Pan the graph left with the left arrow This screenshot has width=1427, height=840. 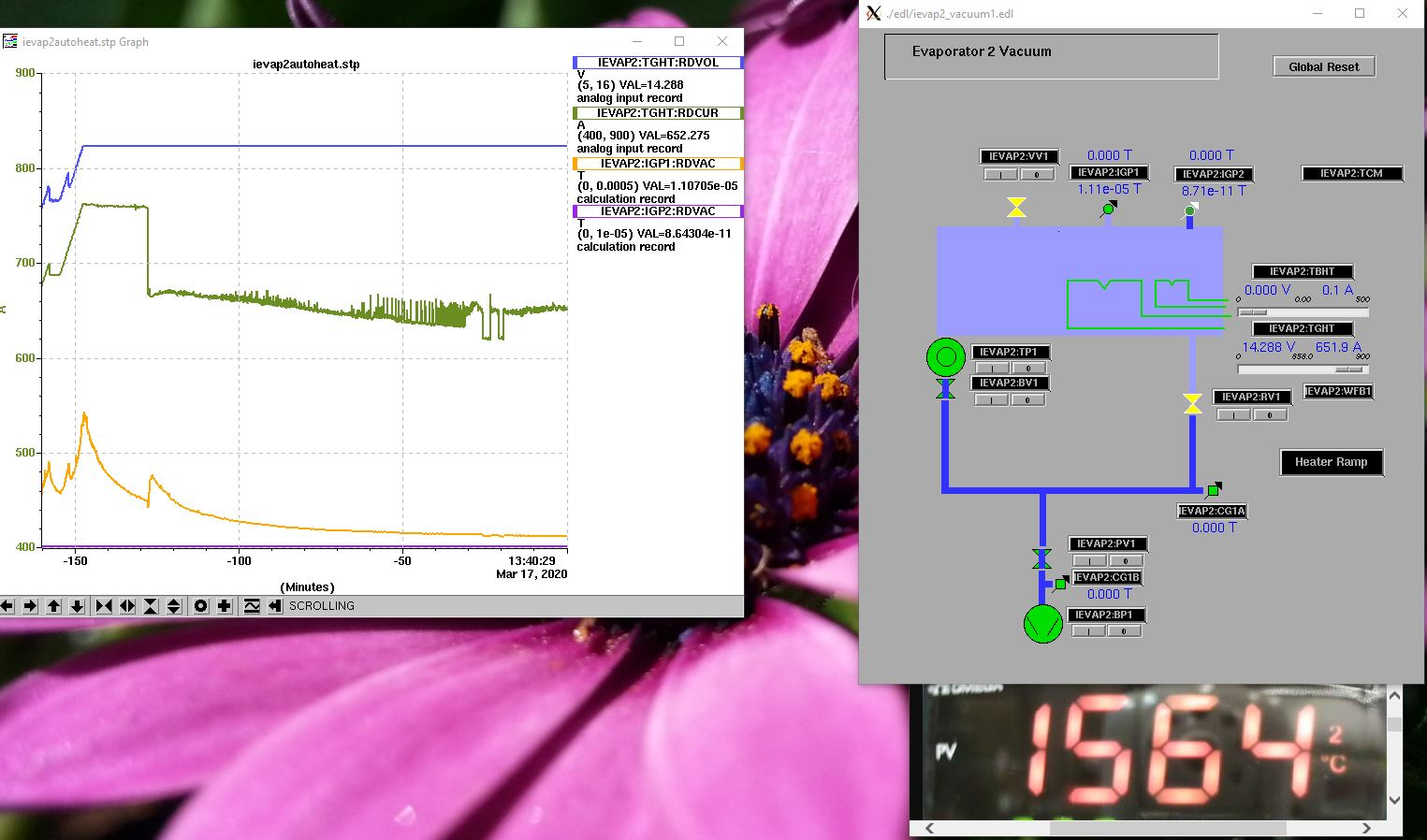pos(7,606)
